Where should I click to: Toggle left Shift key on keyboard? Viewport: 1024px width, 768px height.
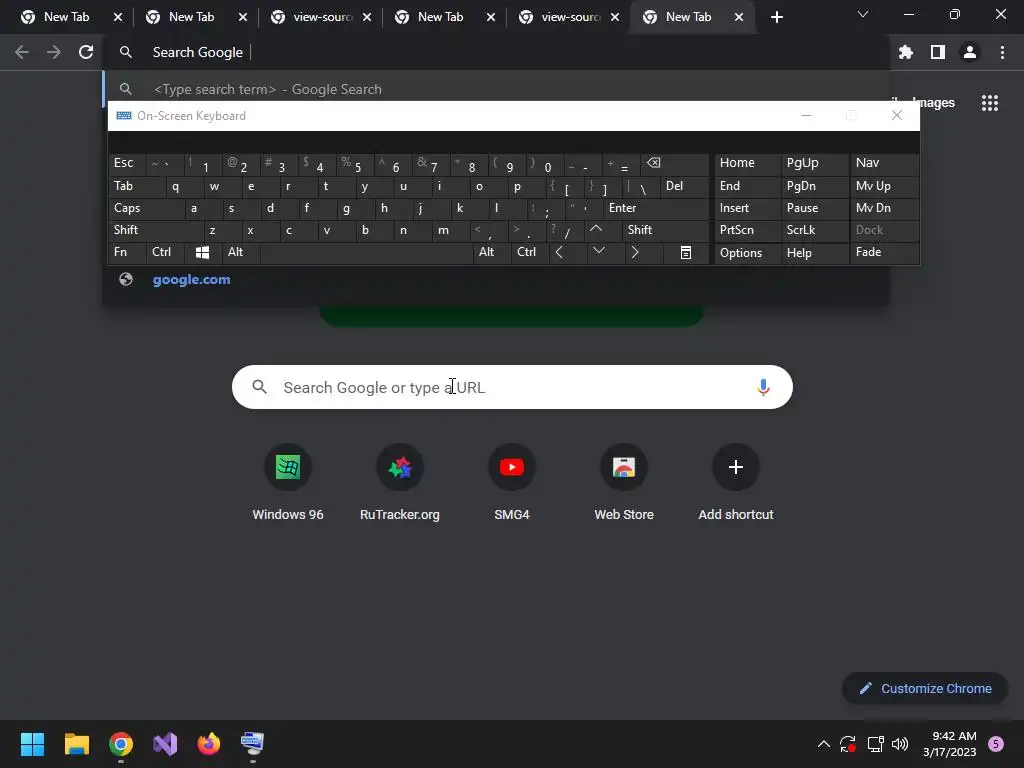click(x=156, y=230)
